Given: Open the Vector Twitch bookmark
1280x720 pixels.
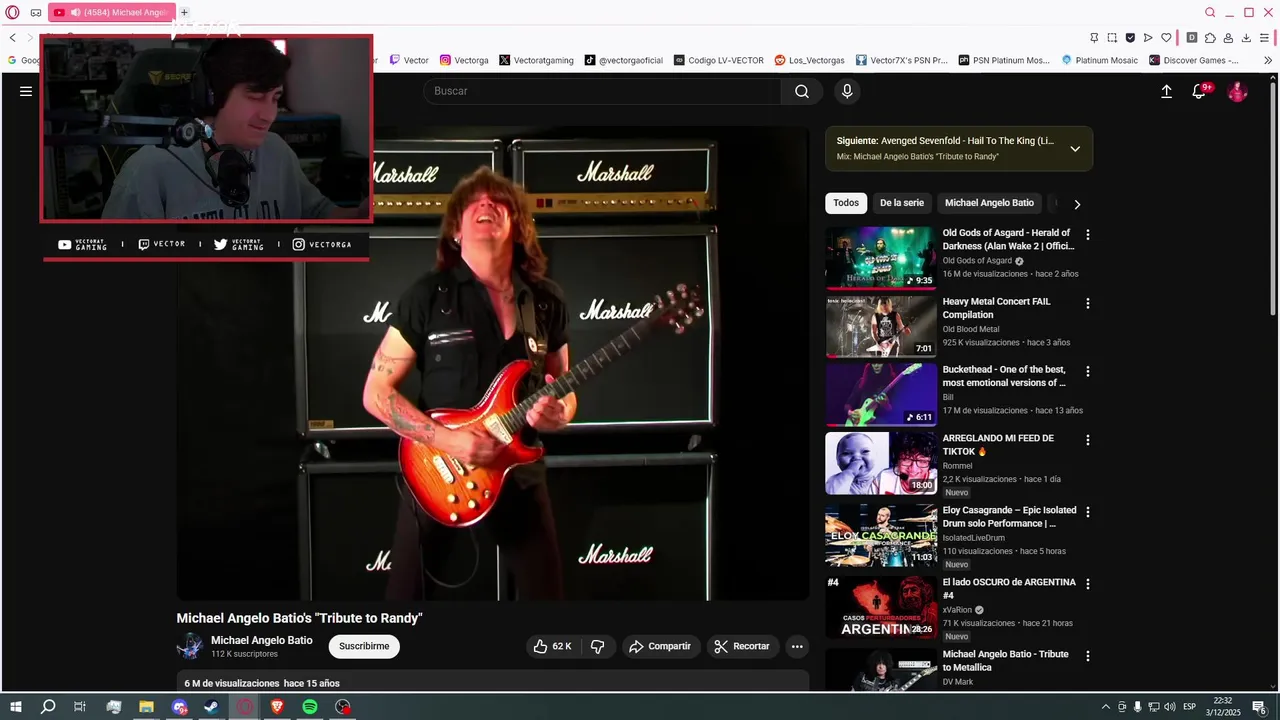Looking at the screenshot, I should point(409,60).
